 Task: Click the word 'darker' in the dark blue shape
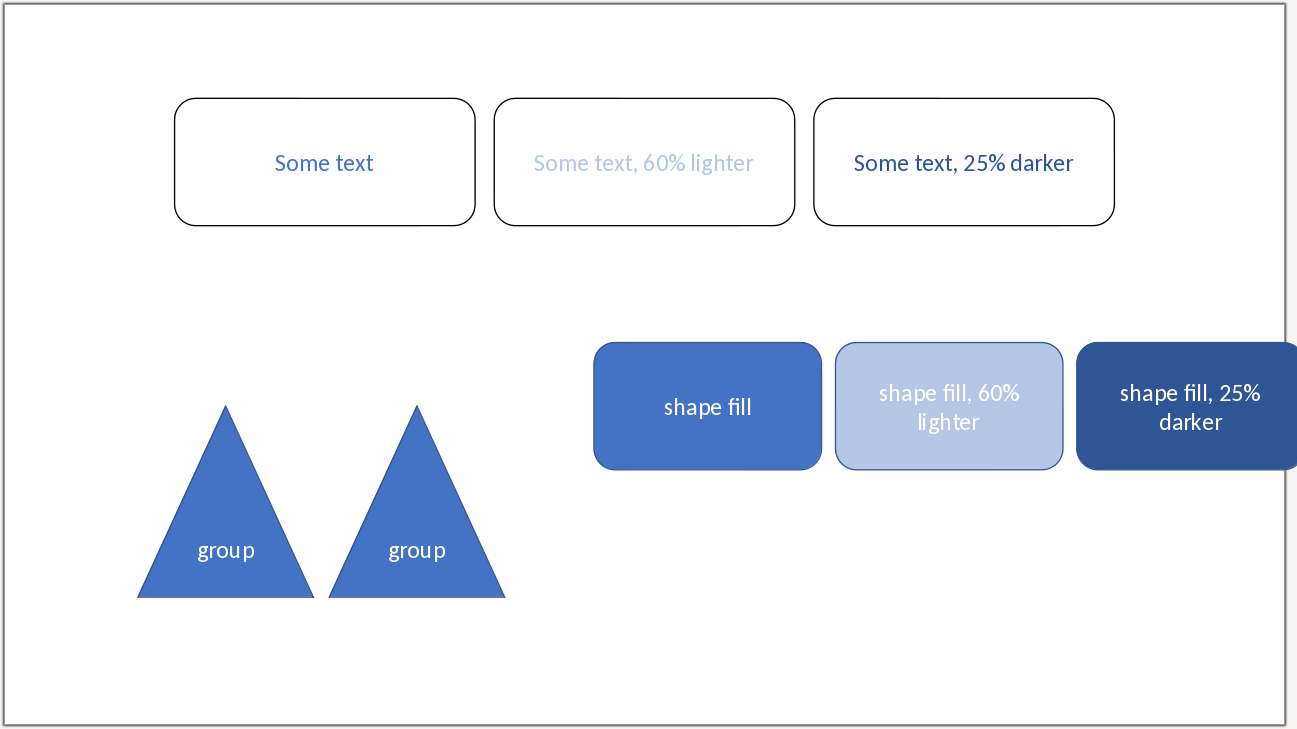click(x=1190, y=422)
